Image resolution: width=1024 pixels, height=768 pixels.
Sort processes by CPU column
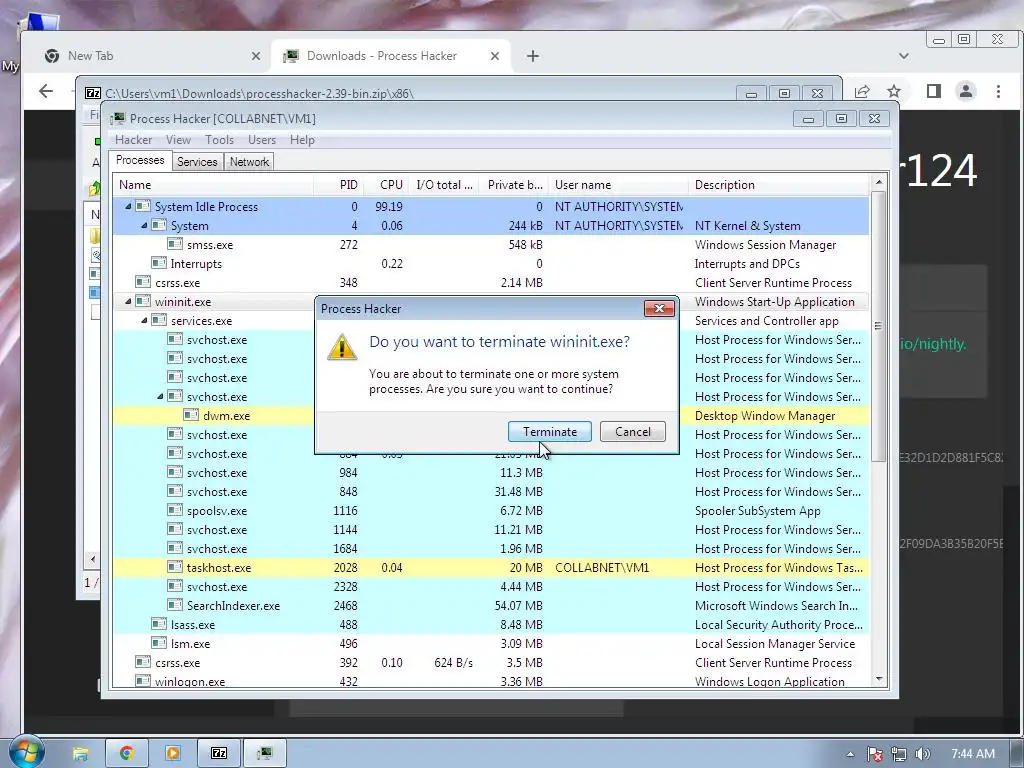[x=386, y=185]
